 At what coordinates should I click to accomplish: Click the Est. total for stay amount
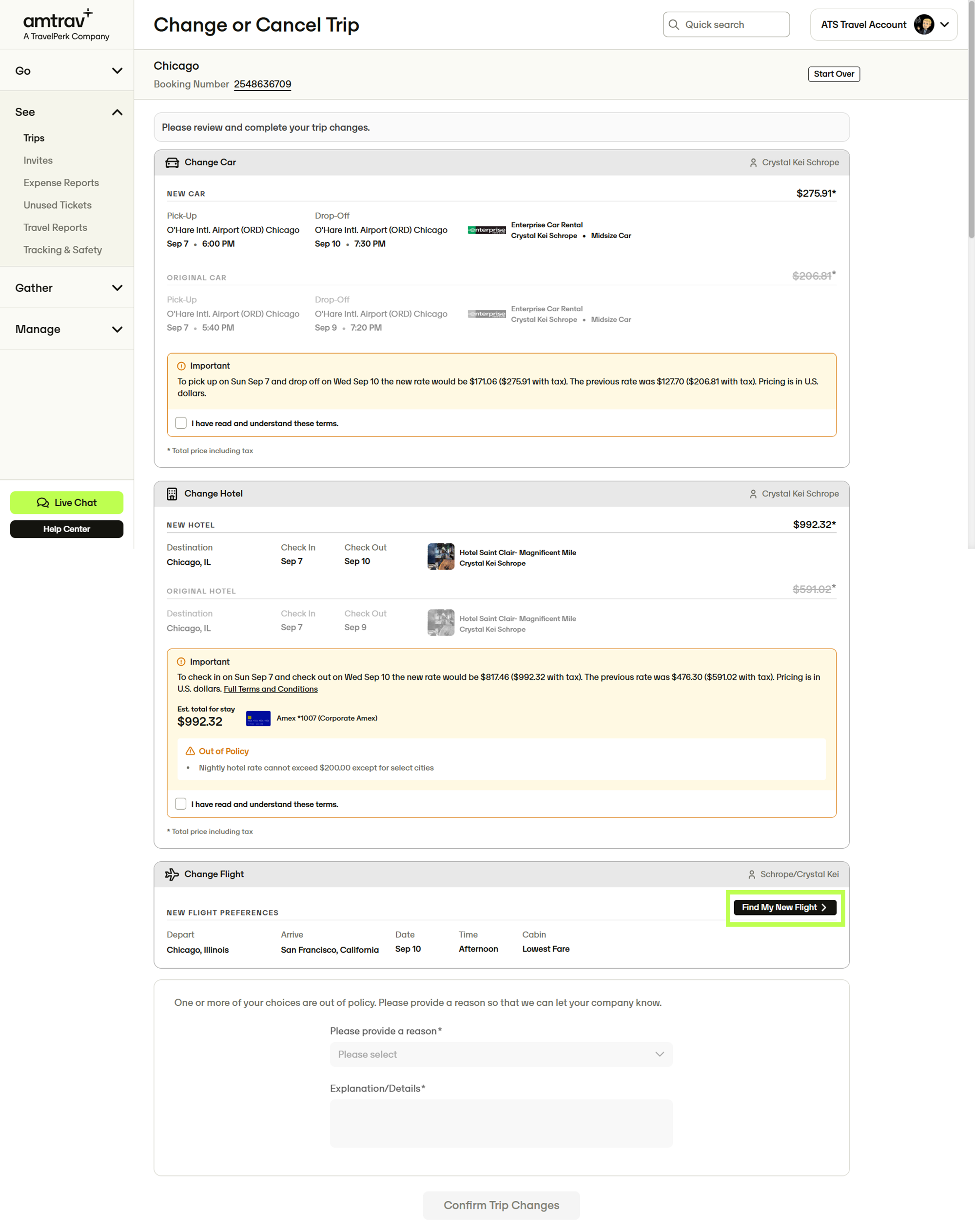(200, 721)
